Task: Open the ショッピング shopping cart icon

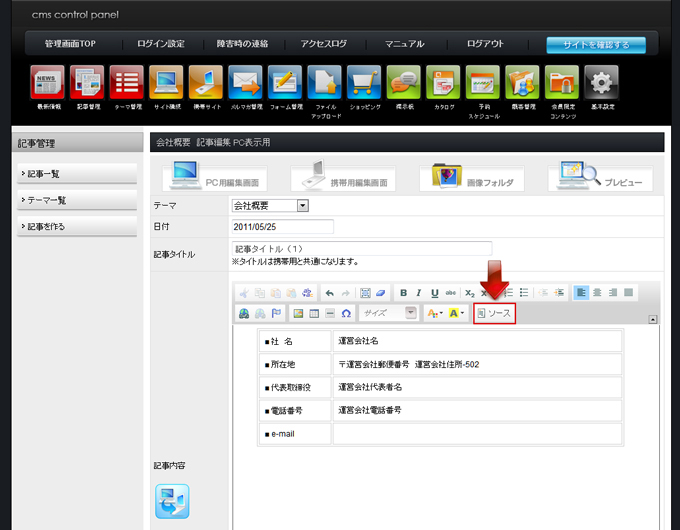Action: click(363, 83)
